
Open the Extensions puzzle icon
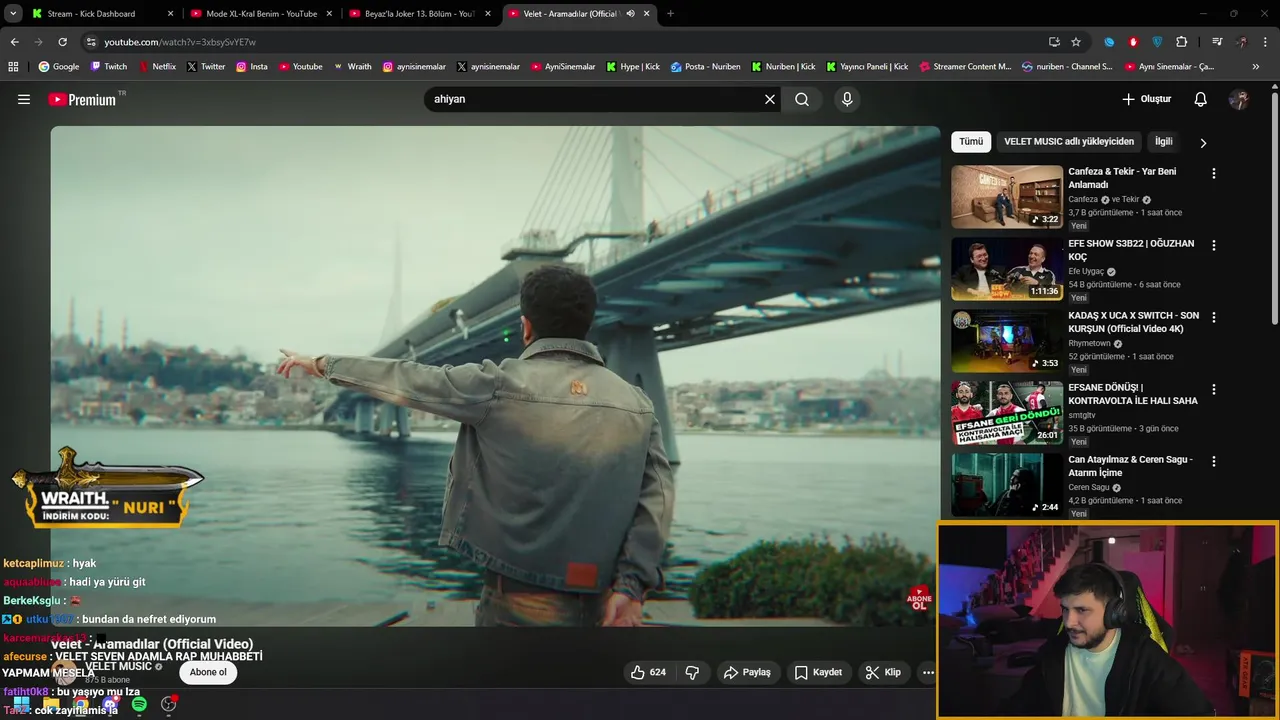tap(1182, 42)
